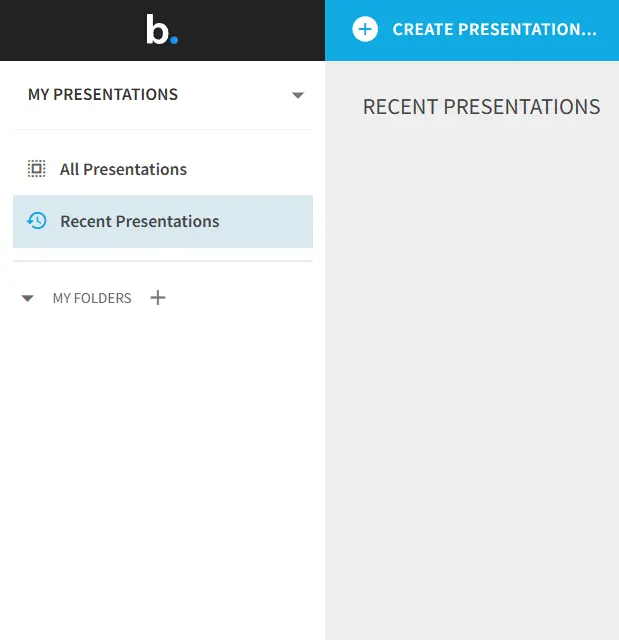Image resolution: width=619 pixels, height=640 pixels.
Task: Add a new folder with plus icon
Action: [x=158, y=298]
